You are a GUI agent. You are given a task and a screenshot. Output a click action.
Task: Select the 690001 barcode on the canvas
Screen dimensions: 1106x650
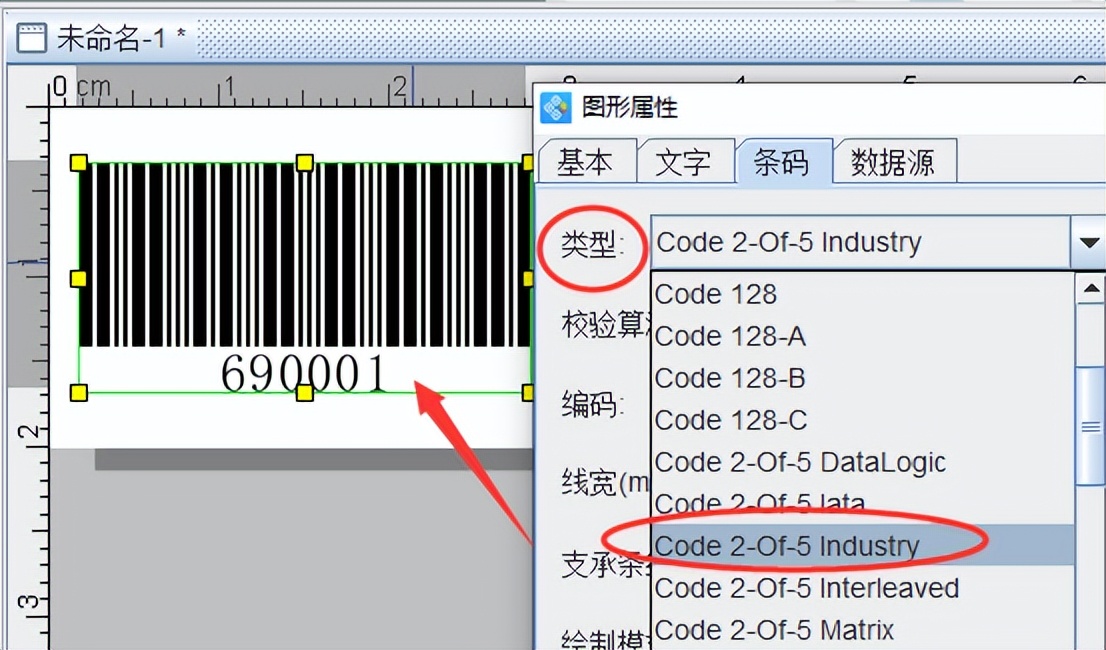(x=300, y=270)
